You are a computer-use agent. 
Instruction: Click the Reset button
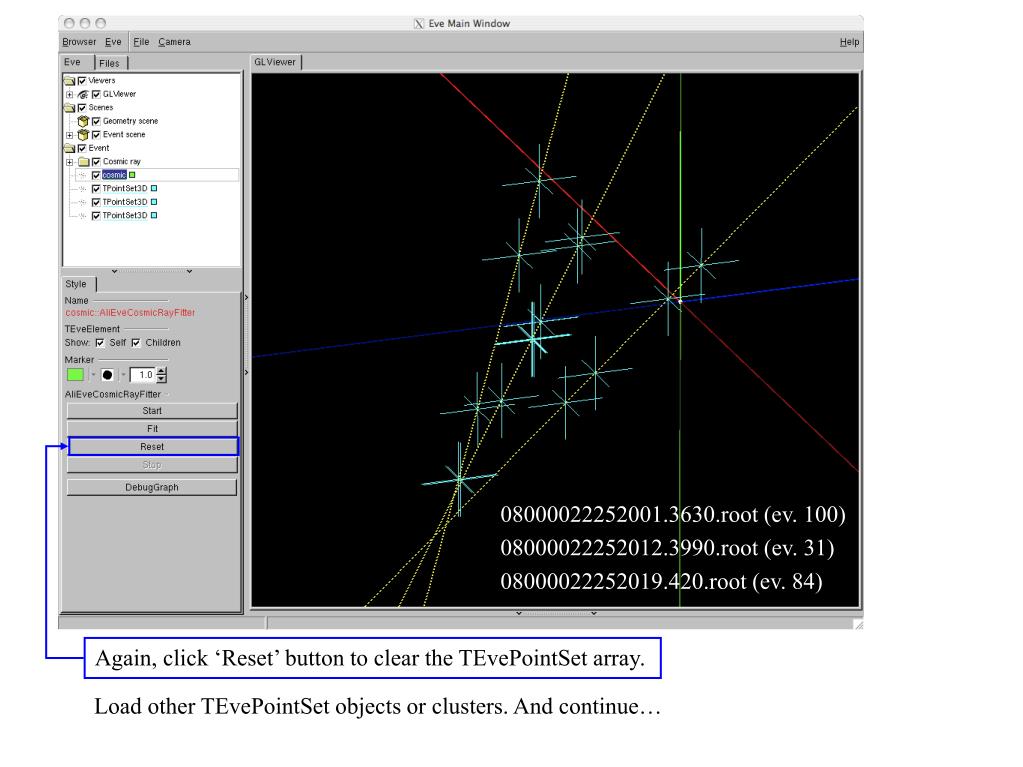[152, 447]
